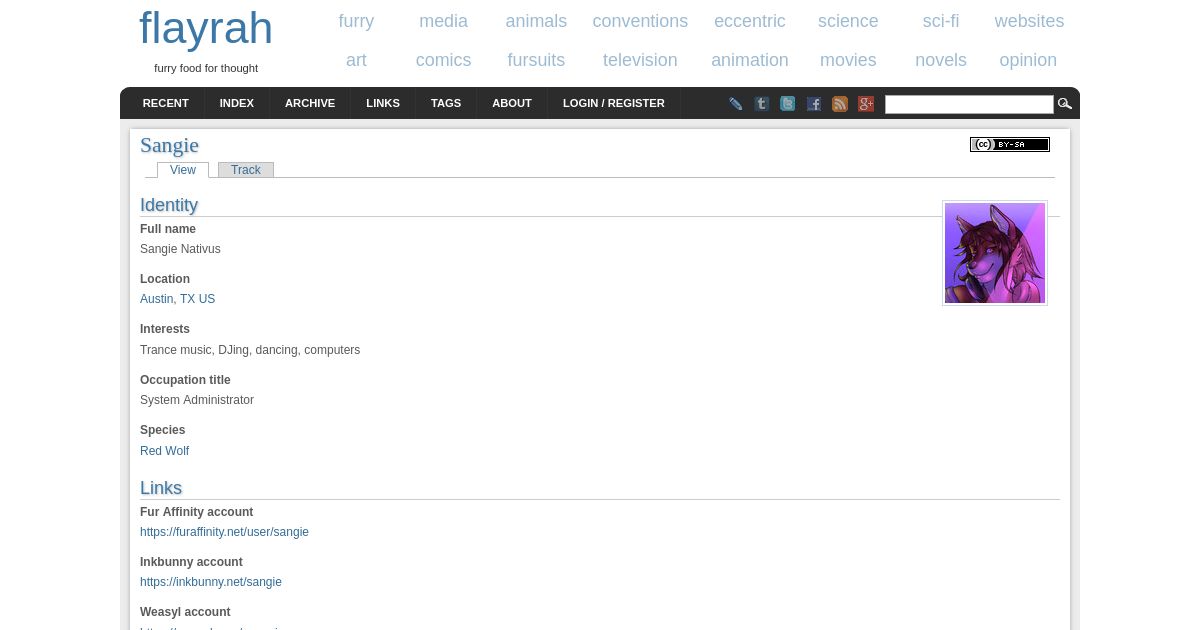Click the pencil (LiveJournal) icon in nav bar

point(736,104)
